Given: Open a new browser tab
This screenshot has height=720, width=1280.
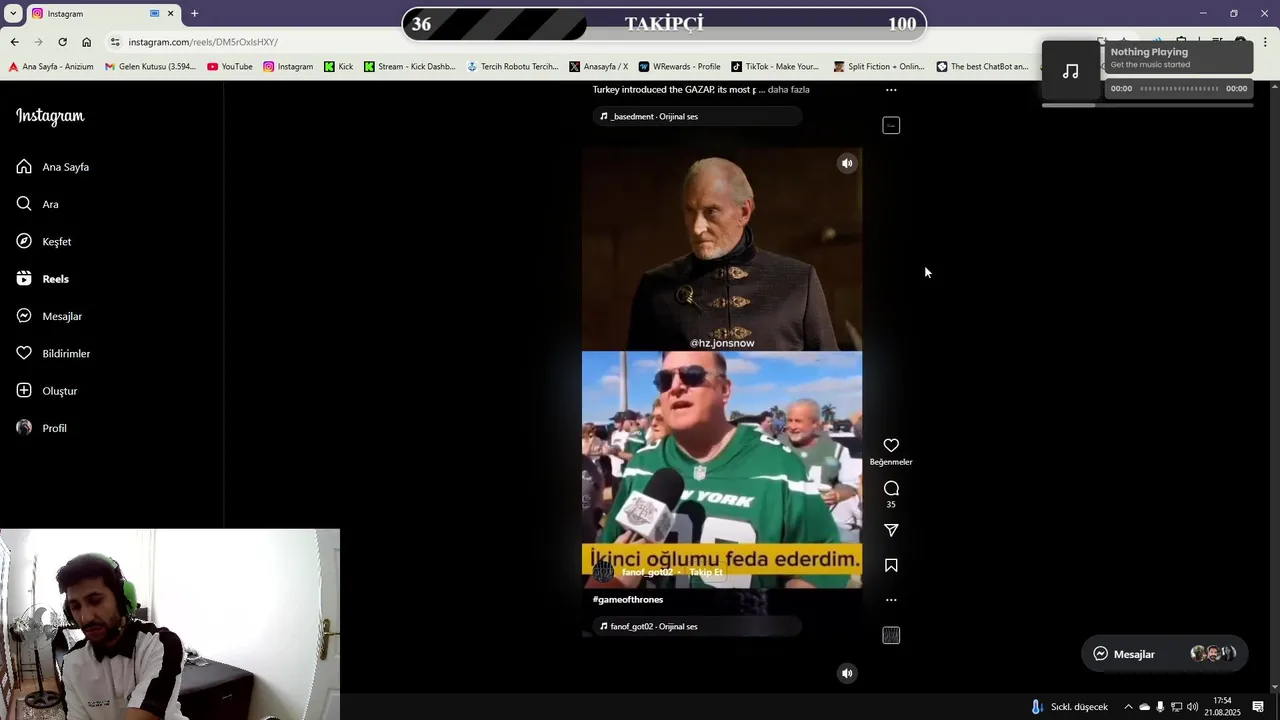Looking at the screenshot, I should tap(194, 14).
